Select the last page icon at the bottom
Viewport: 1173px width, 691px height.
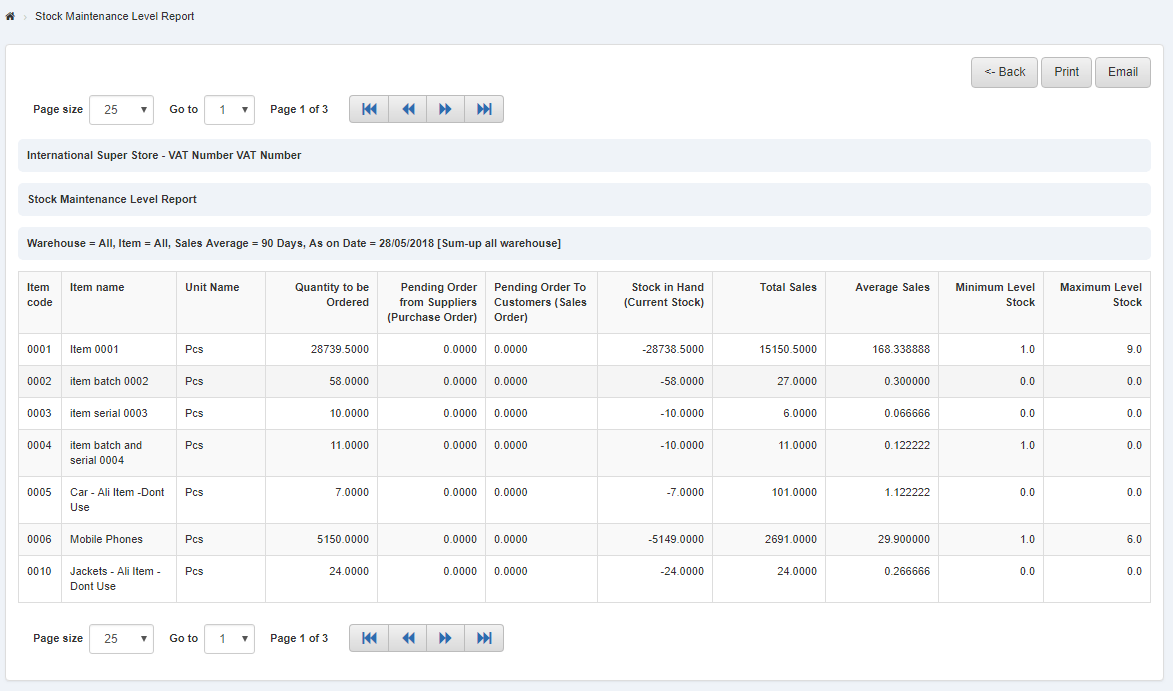(483, 637)
